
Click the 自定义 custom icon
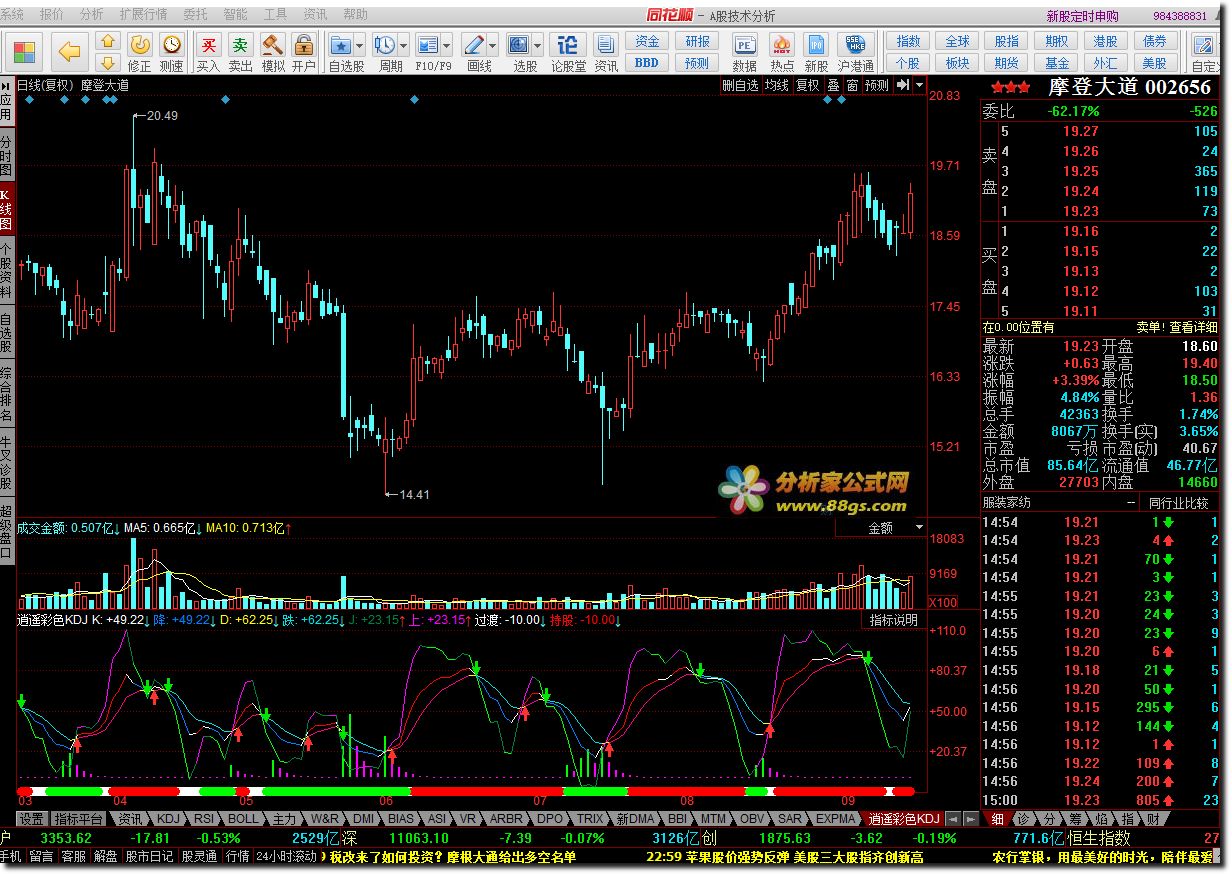[x=1205, y=44]
